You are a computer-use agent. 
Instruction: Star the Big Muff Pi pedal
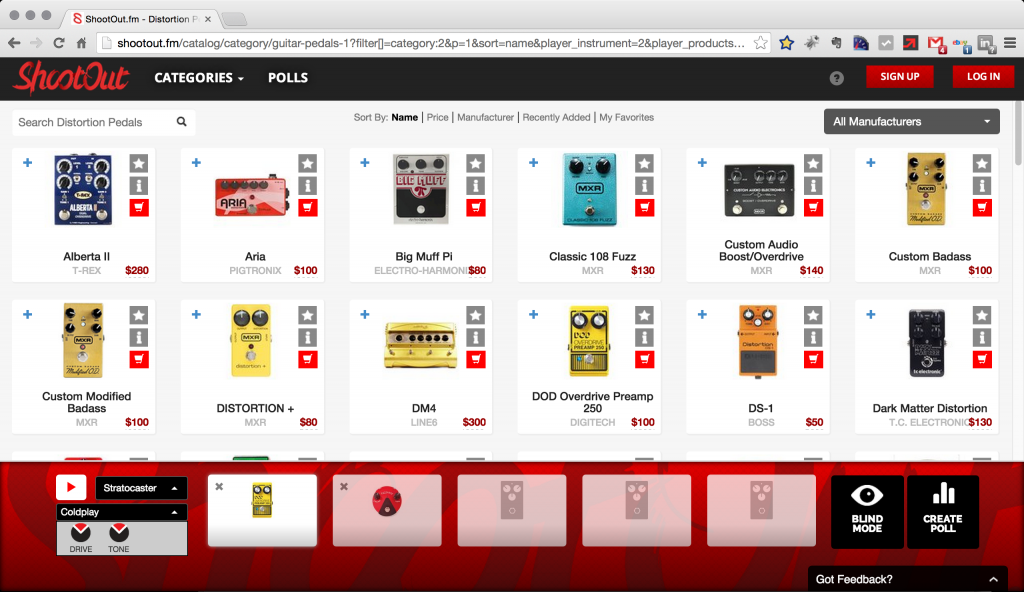coord(475,163)
